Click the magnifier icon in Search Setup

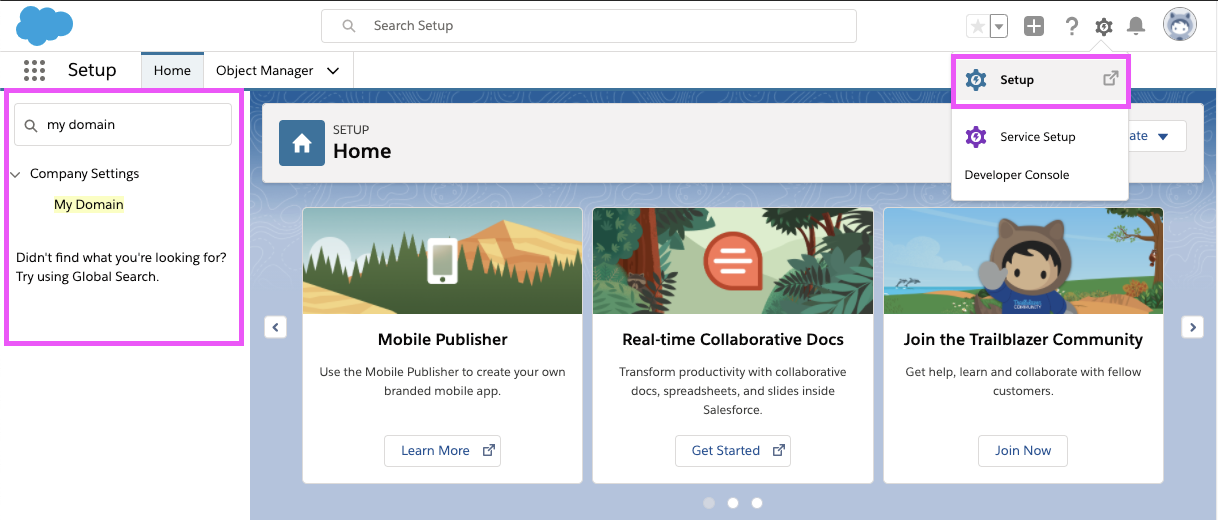(x=349, y=26)
